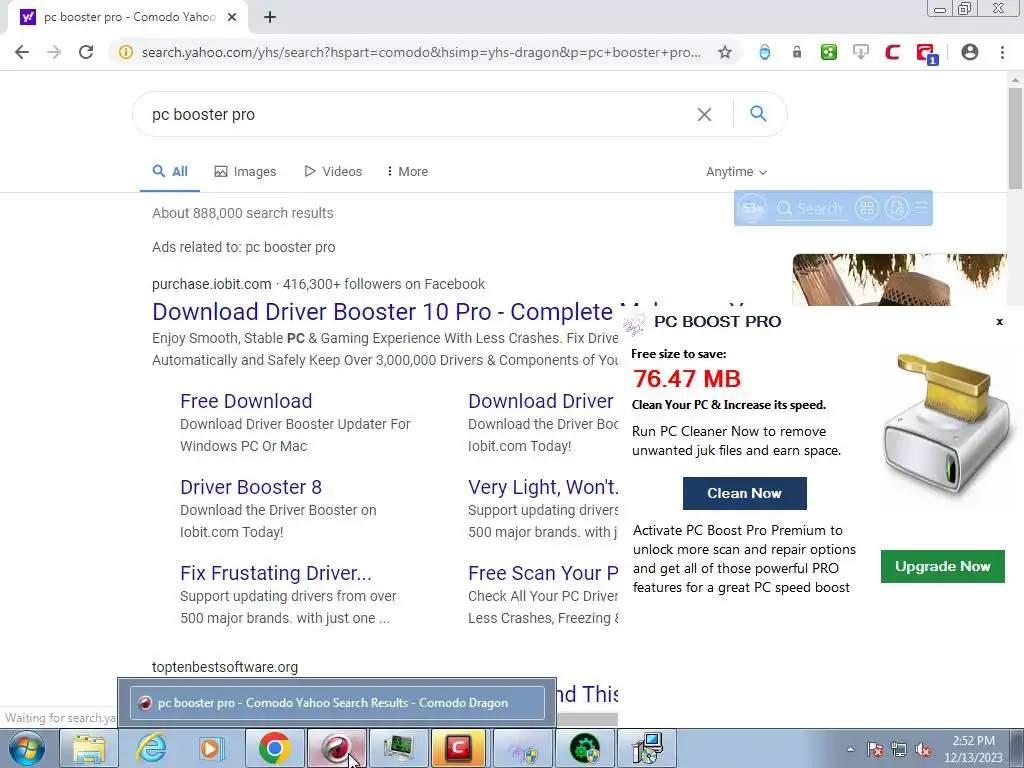Reload the current page
Image resolution: width=1024 pixels, height=768 pixels.
86,52
